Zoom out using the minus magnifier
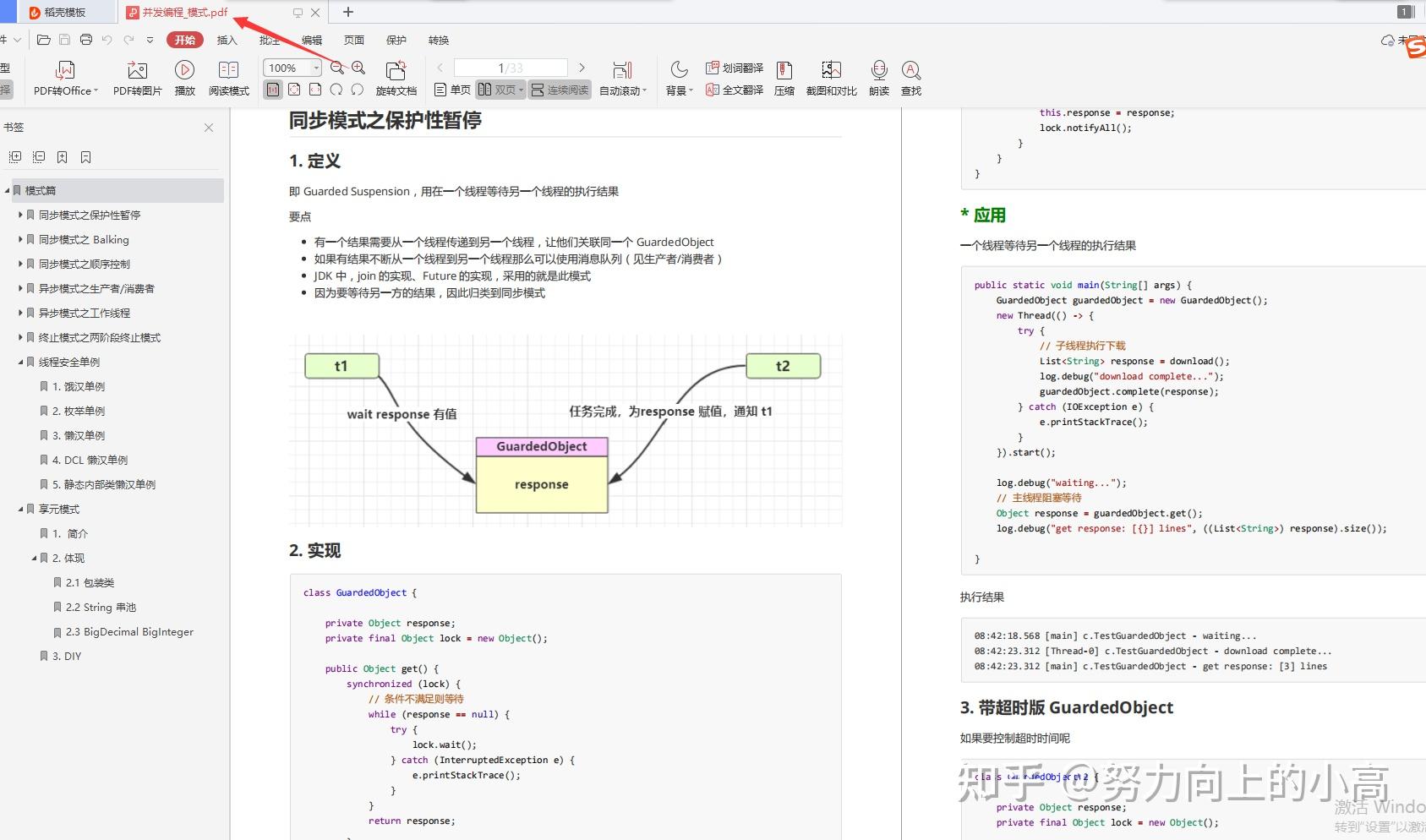The width and height of the screenshot is (1426, 840). coord(337,68)
